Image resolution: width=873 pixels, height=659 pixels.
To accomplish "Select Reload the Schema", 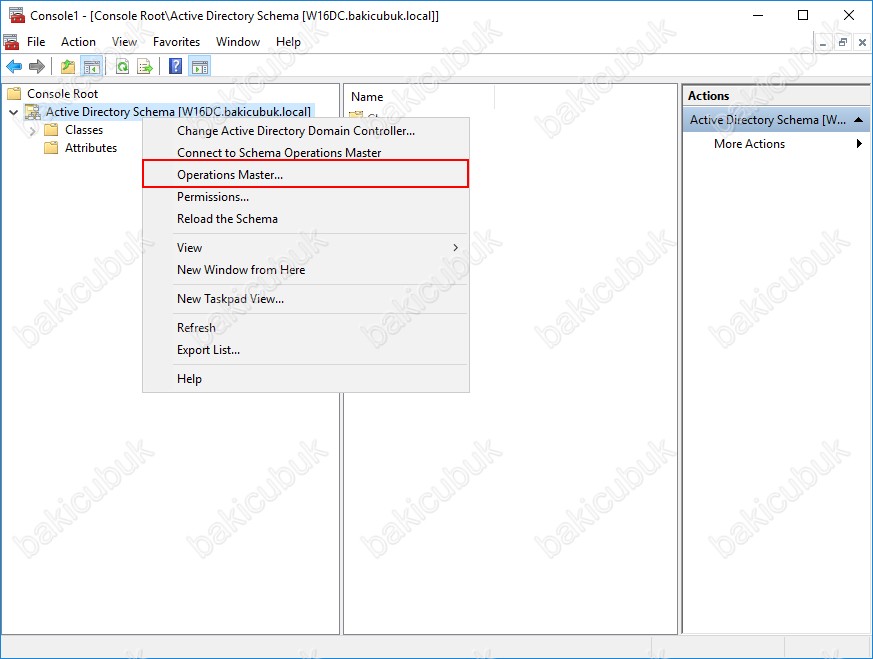I will coord(306,219).
